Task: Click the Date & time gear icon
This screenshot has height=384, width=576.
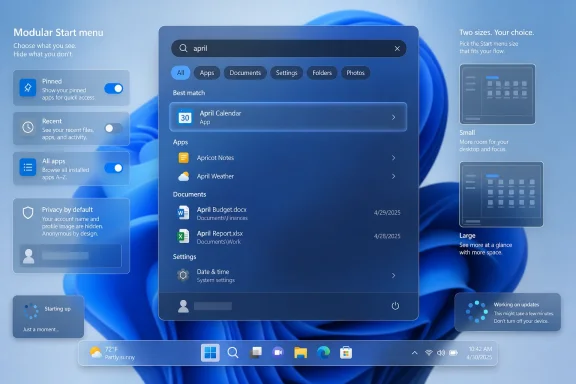Action: coord(183,275)
